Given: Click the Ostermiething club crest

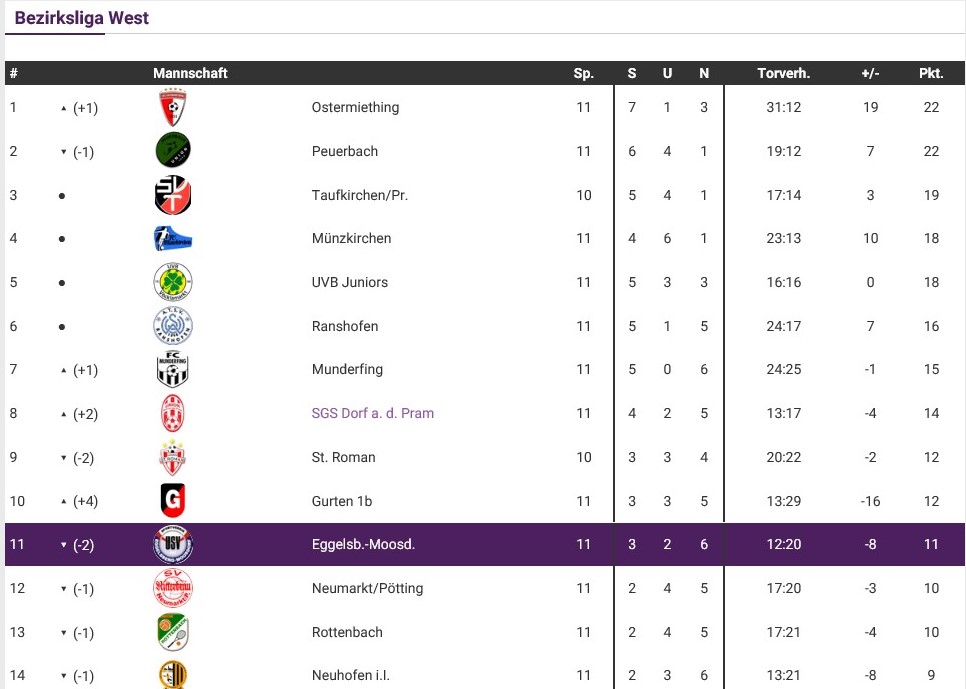Looking at the screenshot, I should pyautogui.click(x=173, y=107).
